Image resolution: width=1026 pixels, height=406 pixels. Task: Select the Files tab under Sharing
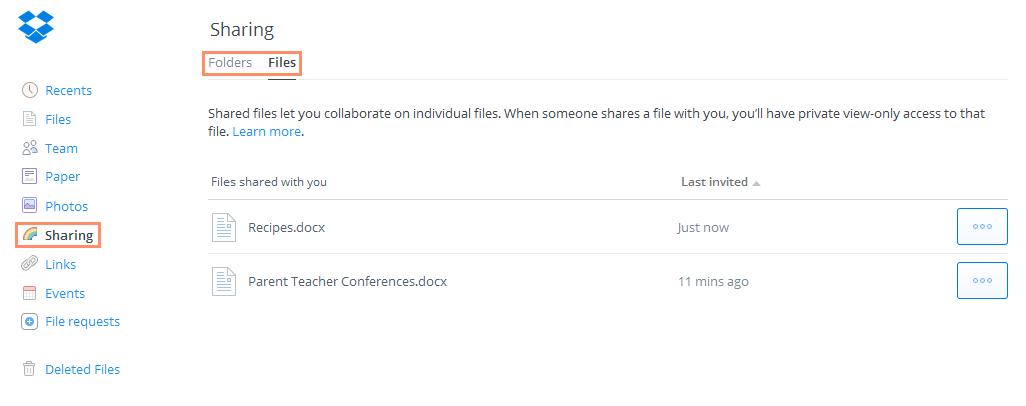(282, 62)
